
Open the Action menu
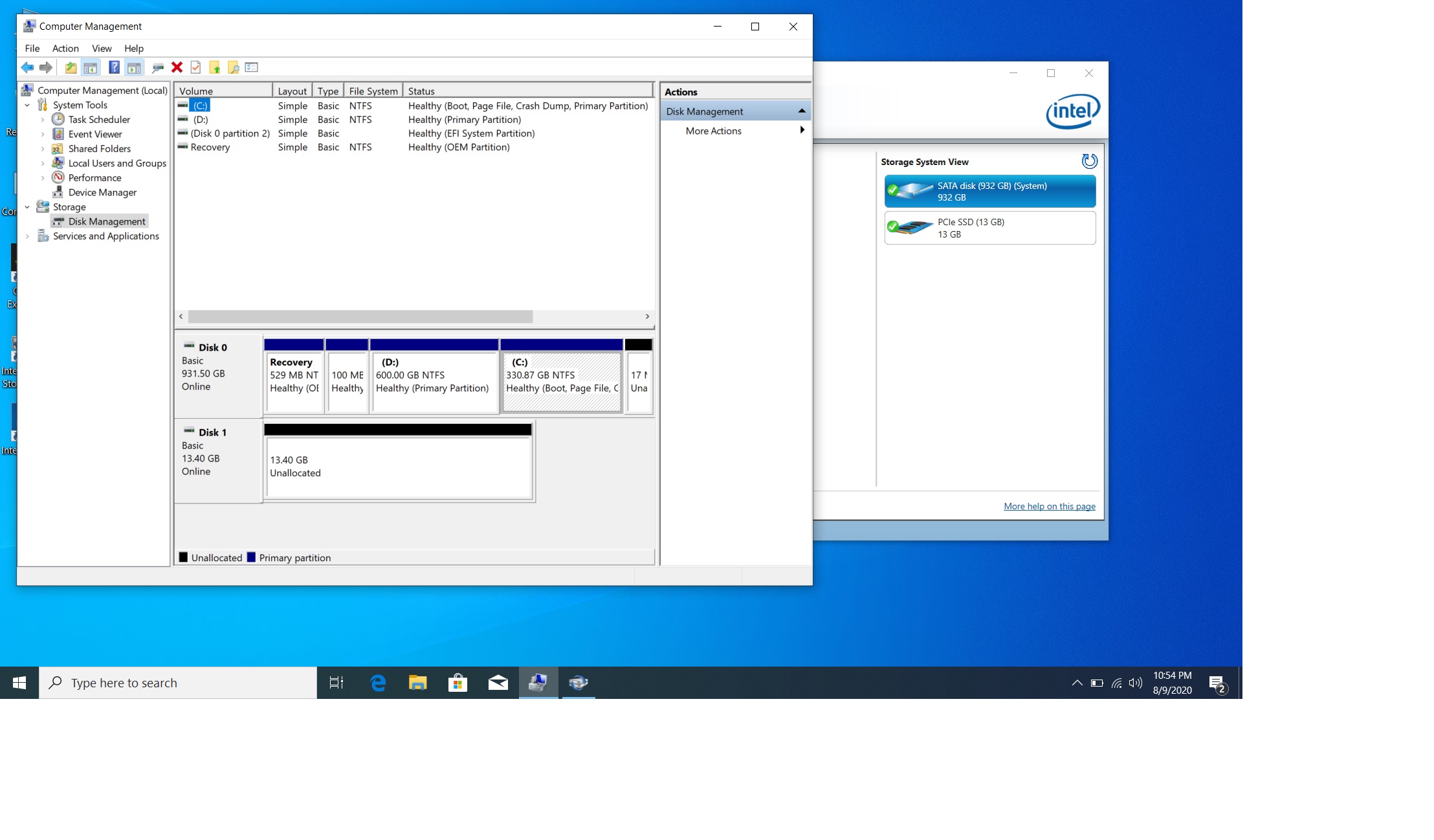pyautogui.click(x=65, y=49)
